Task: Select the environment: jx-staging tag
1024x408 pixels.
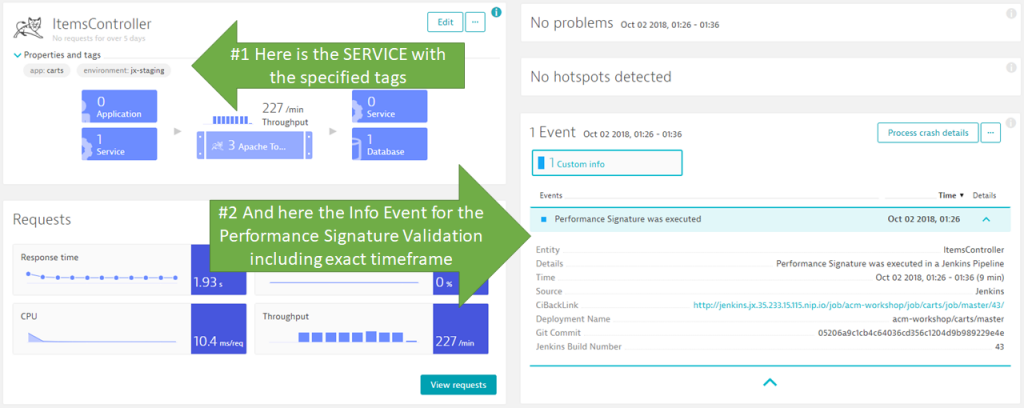Action: coord(123,71)
